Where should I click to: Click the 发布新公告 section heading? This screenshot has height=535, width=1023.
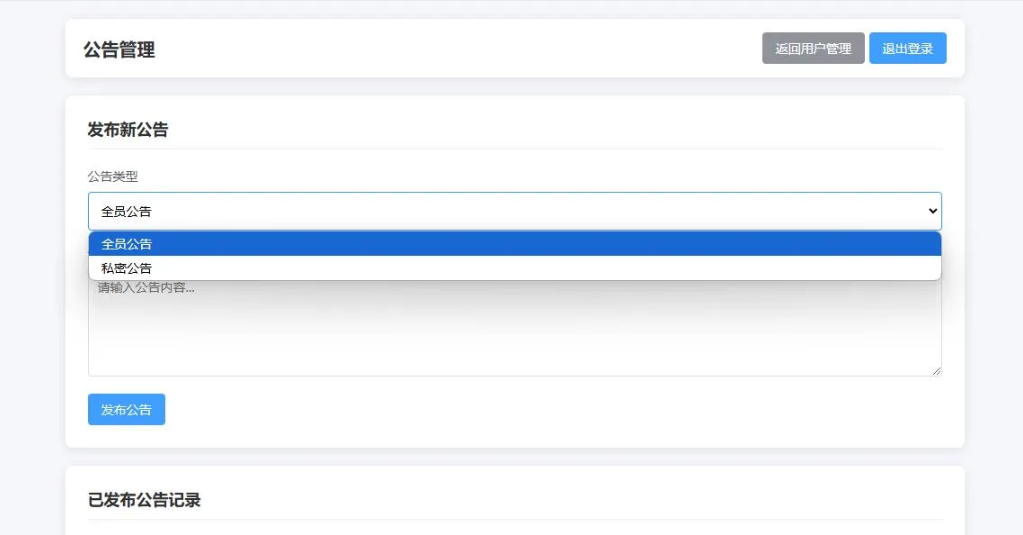point(128,130)
